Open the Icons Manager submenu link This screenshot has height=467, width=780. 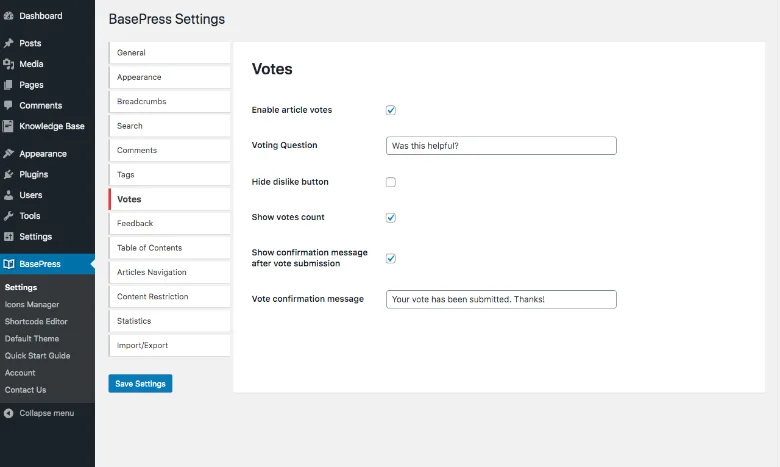click(32, 304)
